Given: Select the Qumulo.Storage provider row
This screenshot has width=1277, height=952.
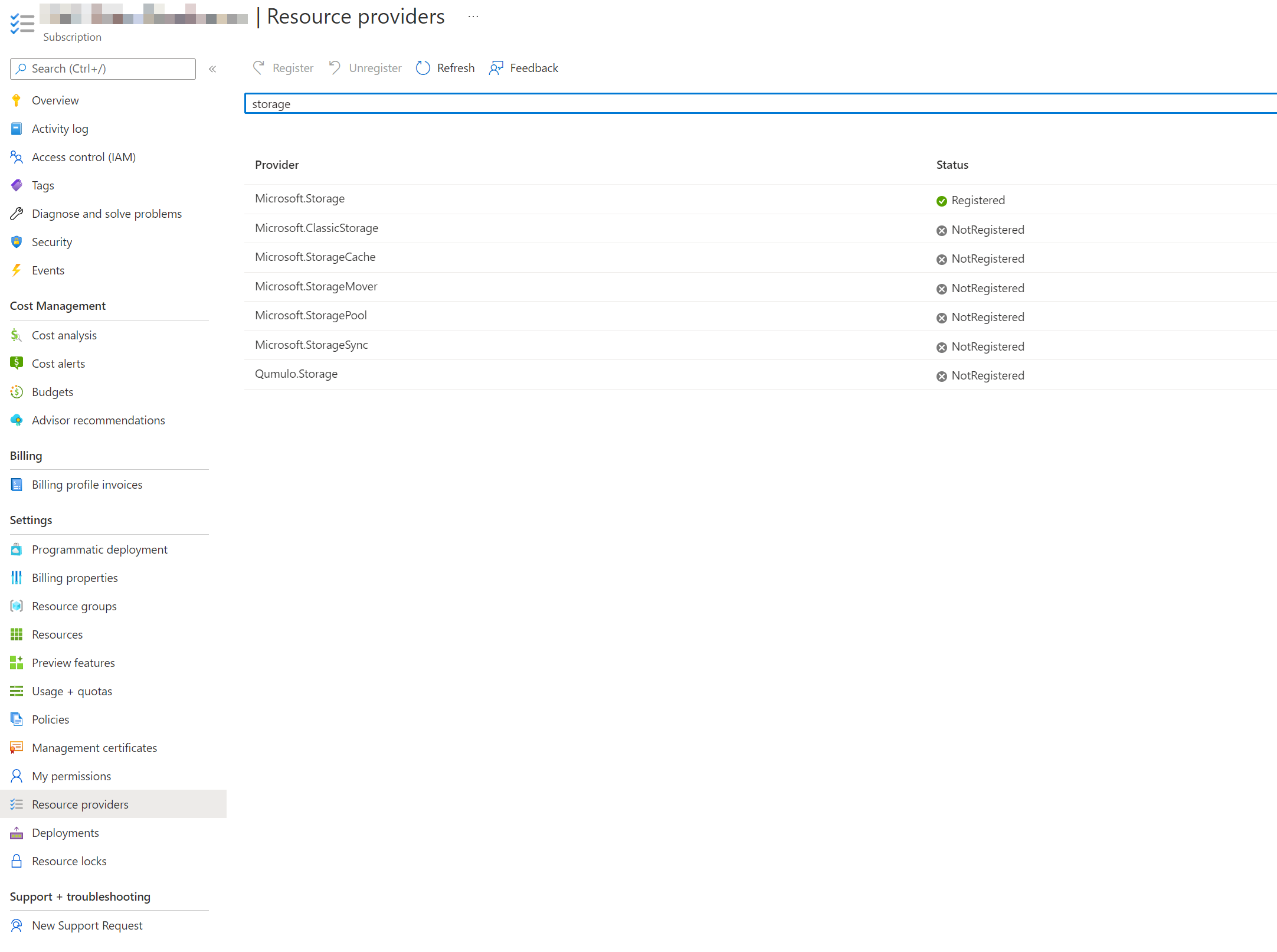Looking at the screenshot, I should coord(296,374).
